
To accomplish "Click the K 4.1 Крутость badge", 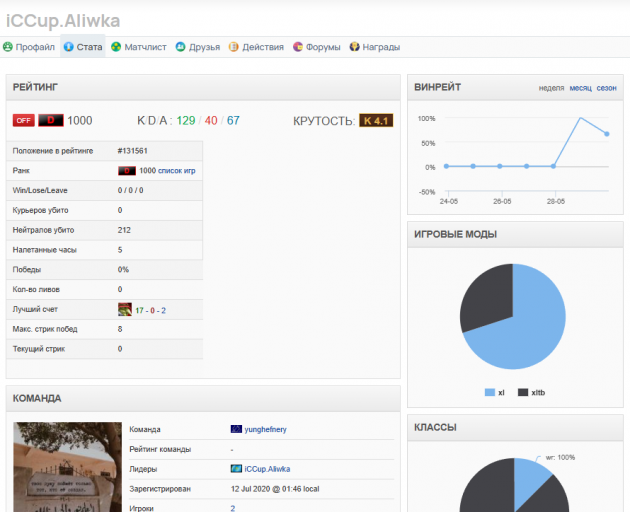I will tap(376, 121).
